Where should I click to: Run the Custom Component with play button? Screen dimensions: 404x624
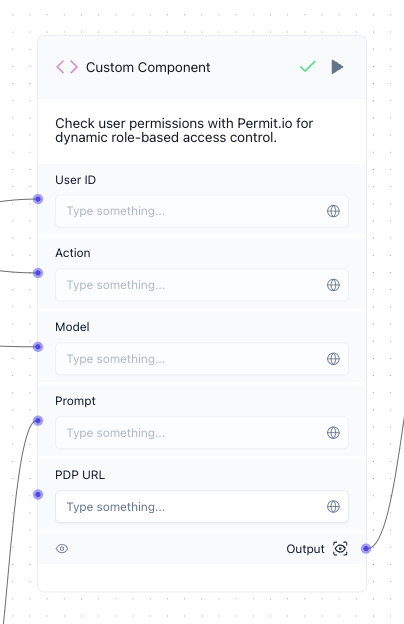tap(337, 67)
